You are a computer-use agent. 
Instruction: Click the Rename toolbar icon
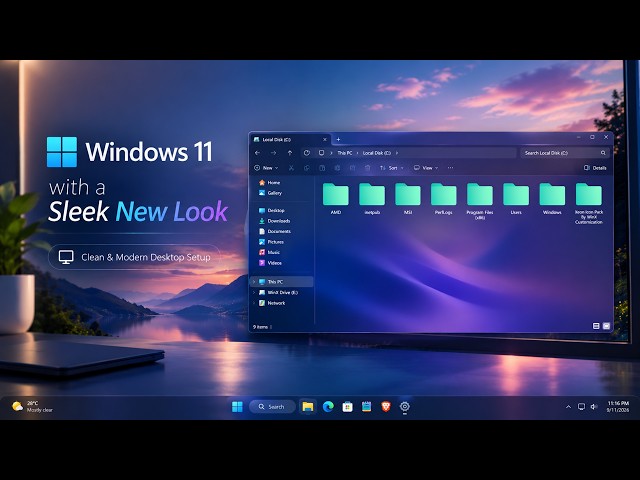tap(337, 168)
